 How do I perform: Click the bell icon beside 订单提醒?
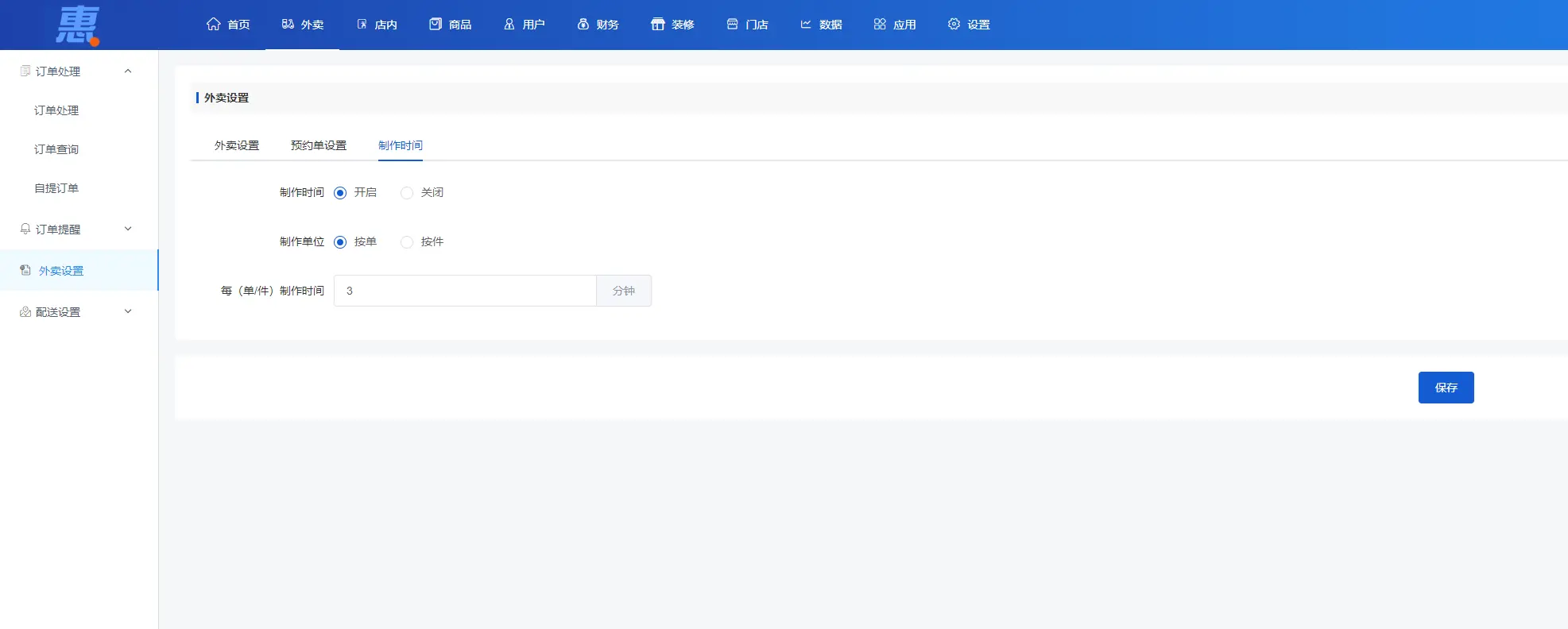[25, 229]
